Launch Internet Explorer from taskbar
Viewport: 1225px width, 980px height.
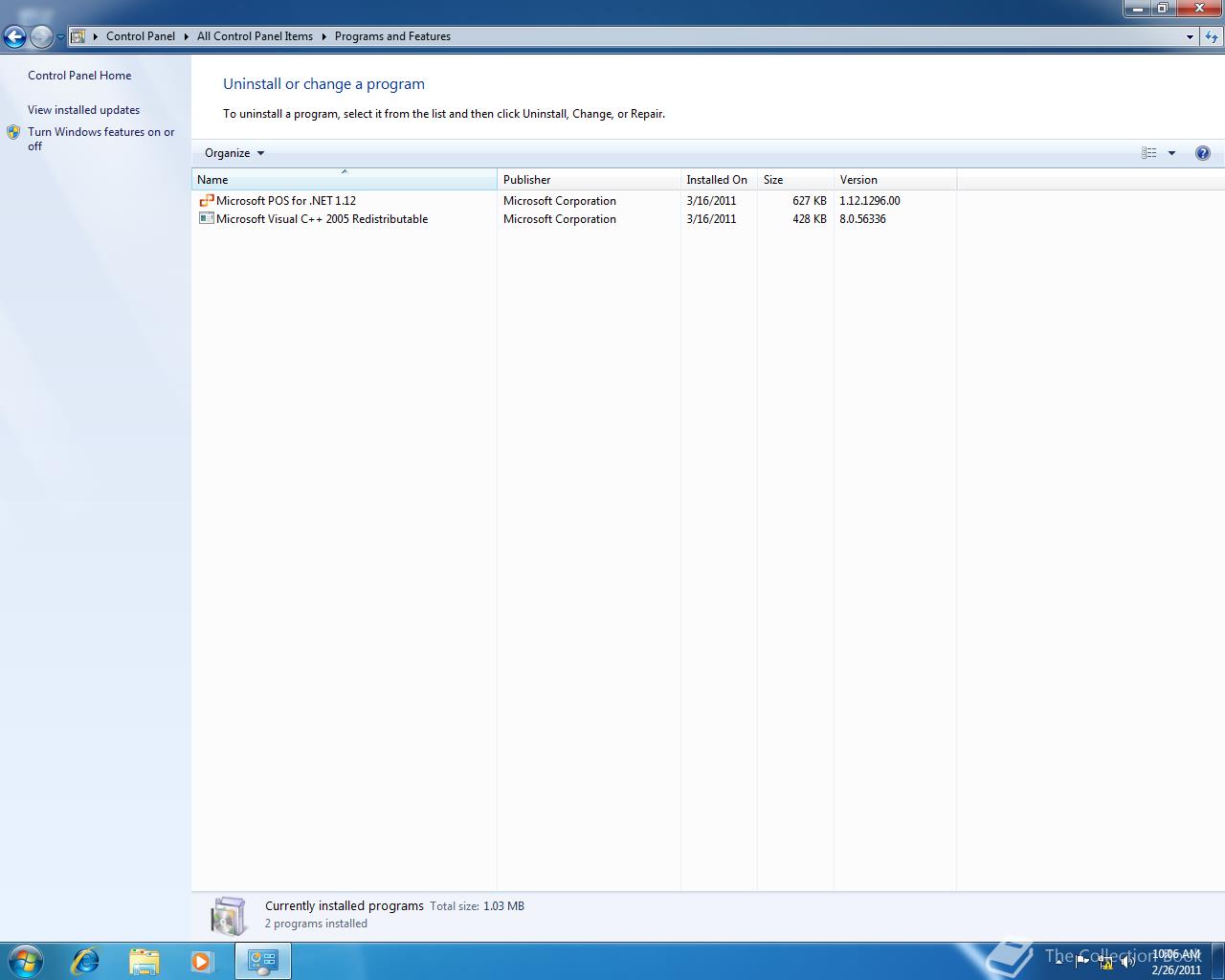click(85, 961)
